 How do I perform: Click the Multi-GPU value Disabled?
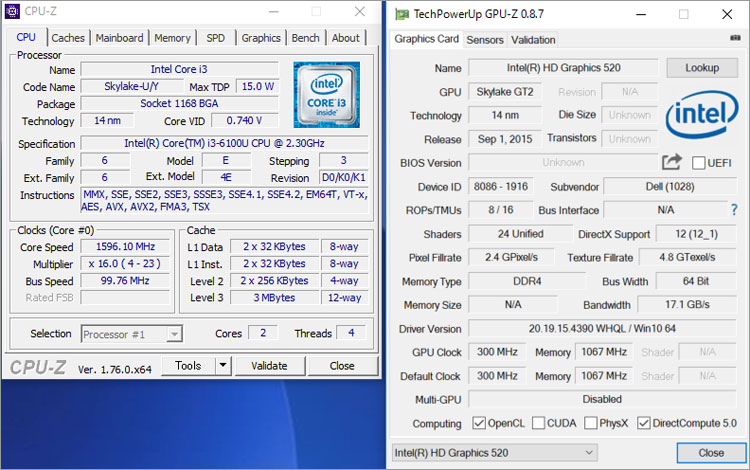click(x=602, y=399)
